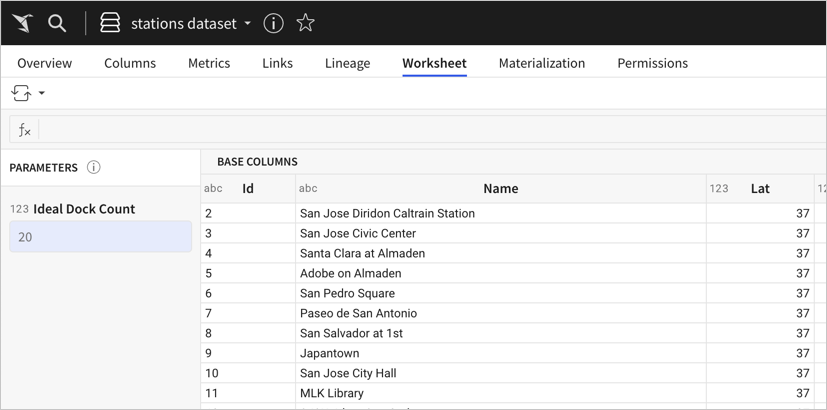827x410 pixels.
Task: Click Id cell with value 5
Action: tap(248, 273)
